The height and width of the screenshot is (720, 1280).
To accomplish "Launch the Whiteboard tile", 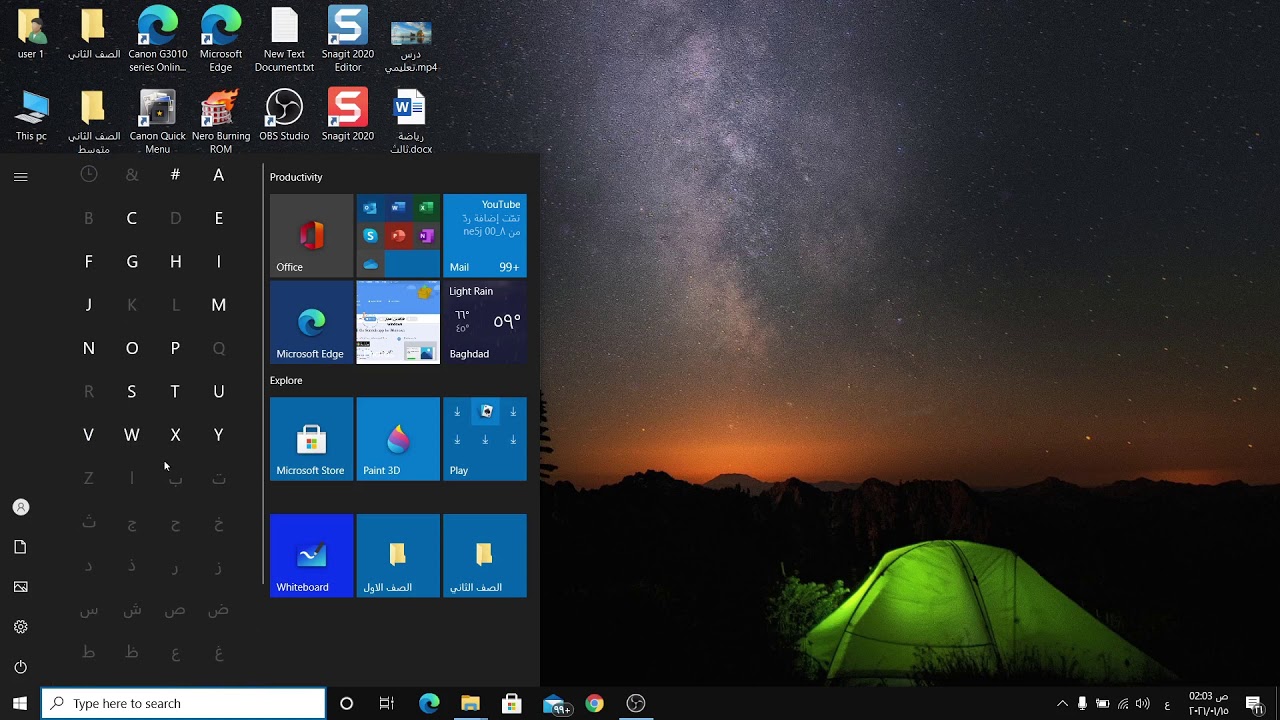I will [311, 556].
